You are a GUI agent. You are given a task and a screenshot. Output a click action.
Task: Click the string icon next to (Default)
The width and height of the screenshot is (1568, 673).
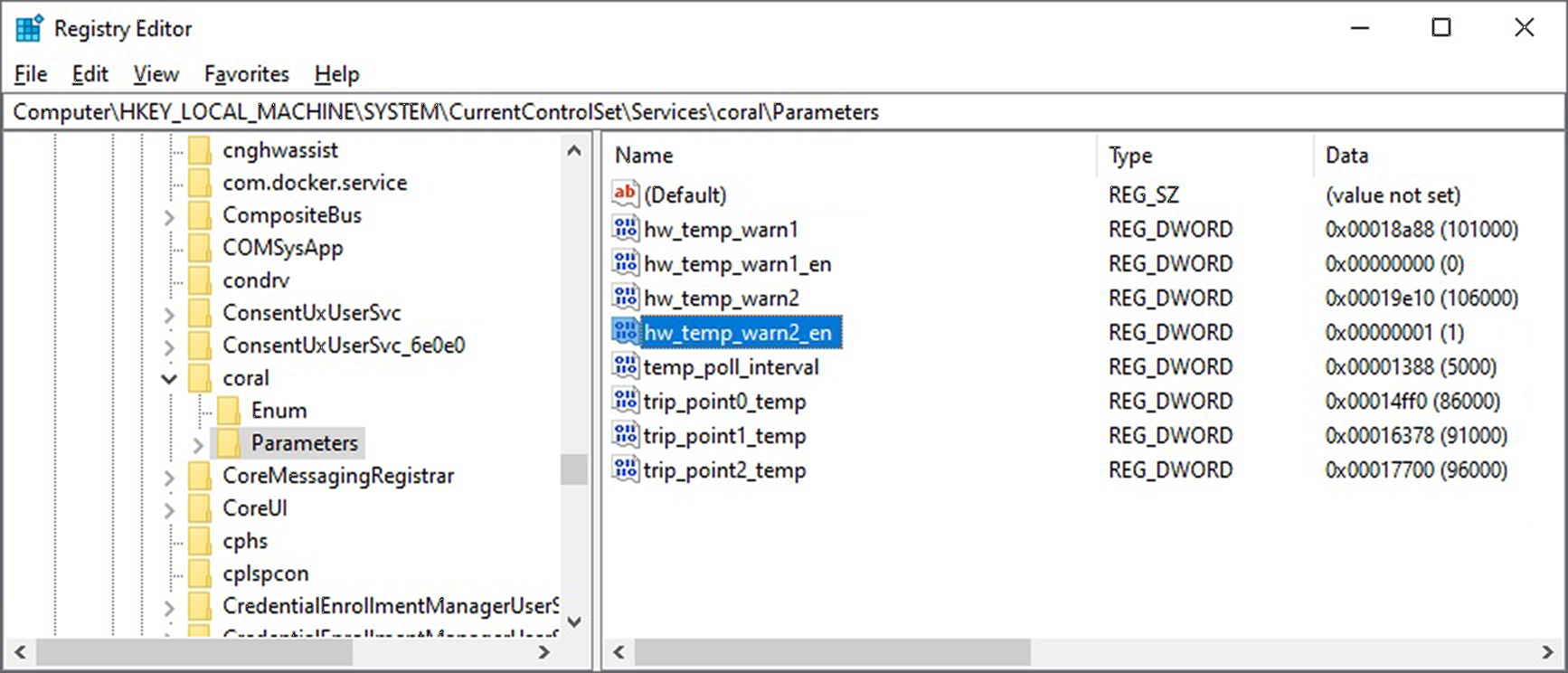click(625, 194)
